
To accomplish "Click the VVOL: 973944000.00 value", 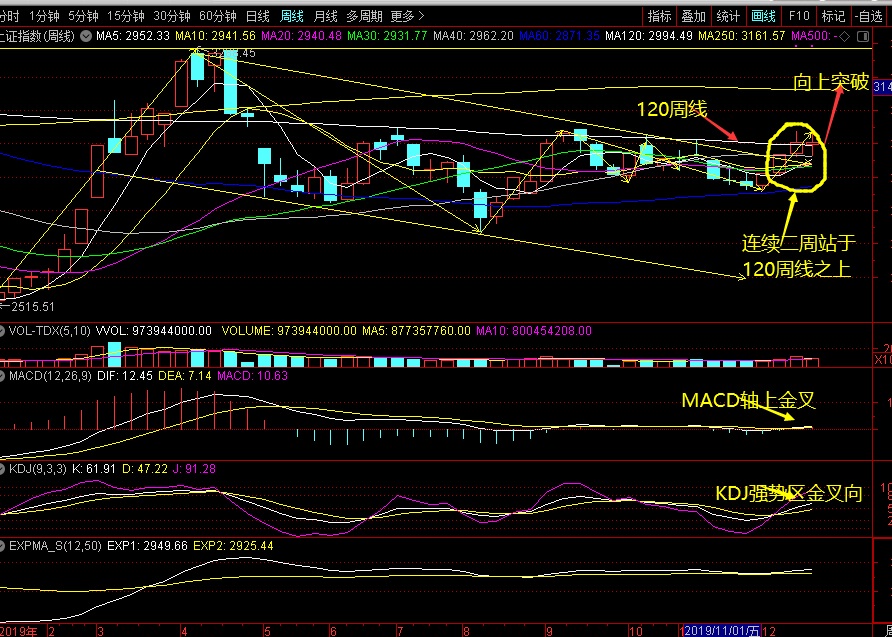I will coord(154,330).
